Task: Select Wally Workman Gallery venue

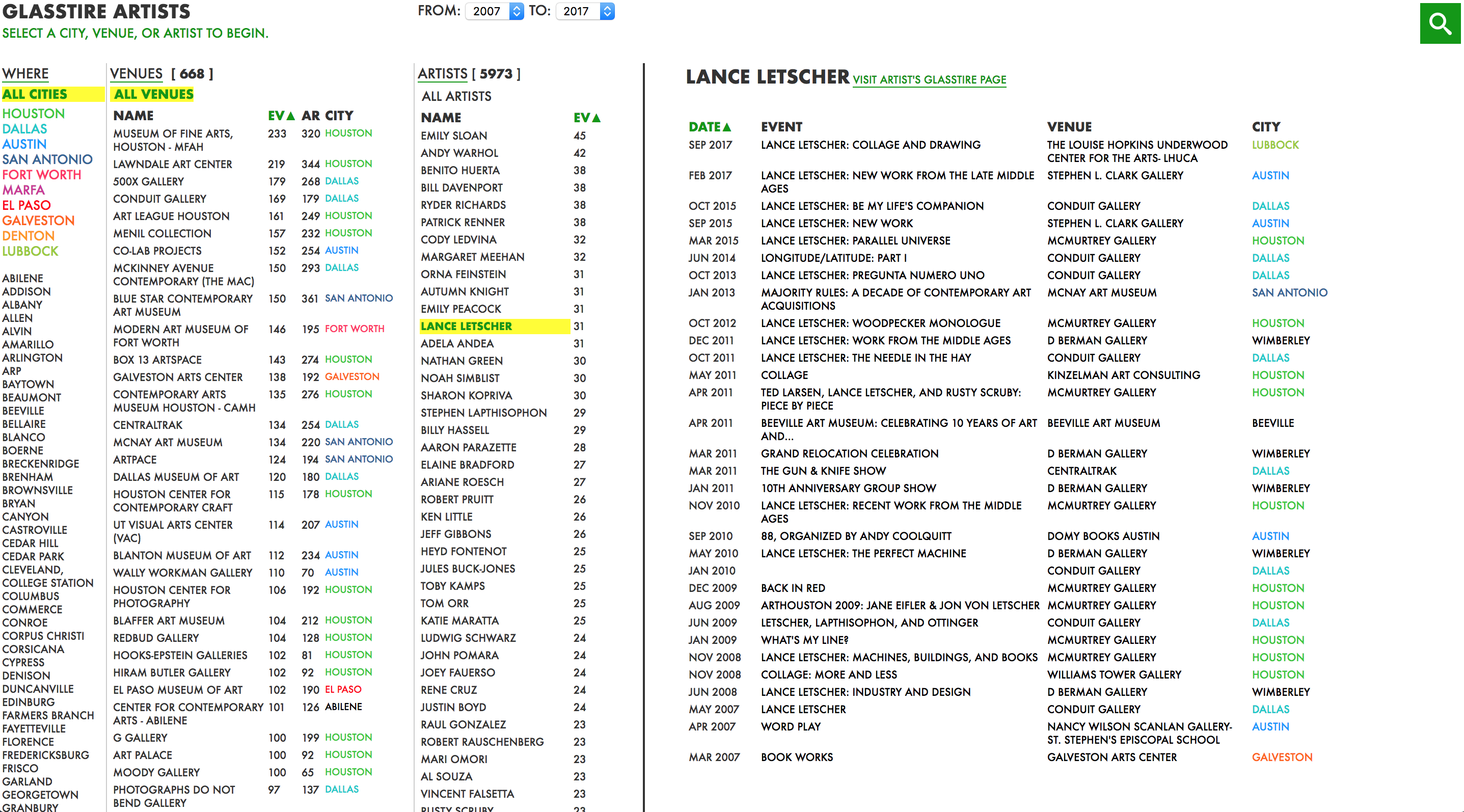Action: point(182,574)
